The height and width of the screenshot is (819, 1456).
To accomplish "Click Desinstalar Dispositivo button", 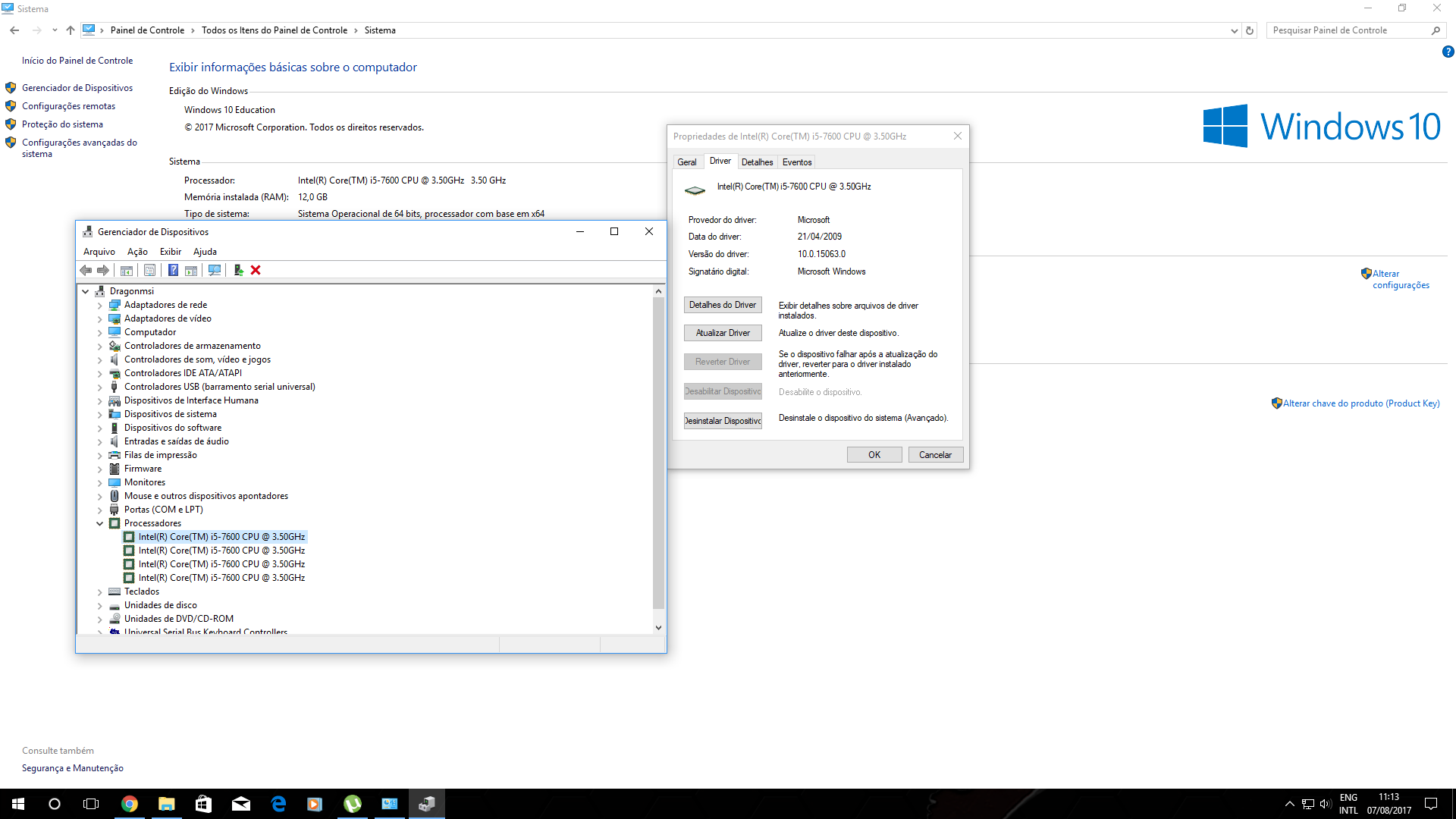I will [x=723, y=421].
